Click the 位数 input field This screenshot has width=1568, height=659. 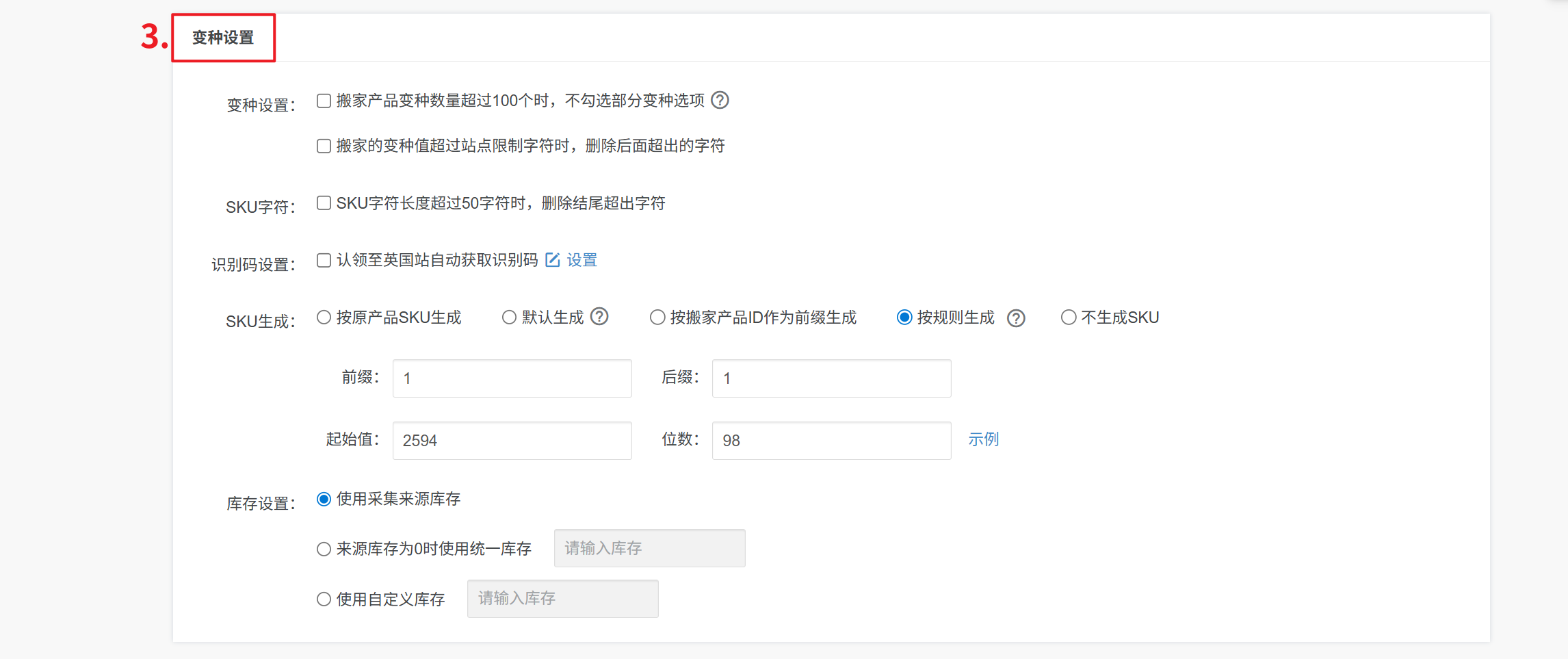click(831, 441)
